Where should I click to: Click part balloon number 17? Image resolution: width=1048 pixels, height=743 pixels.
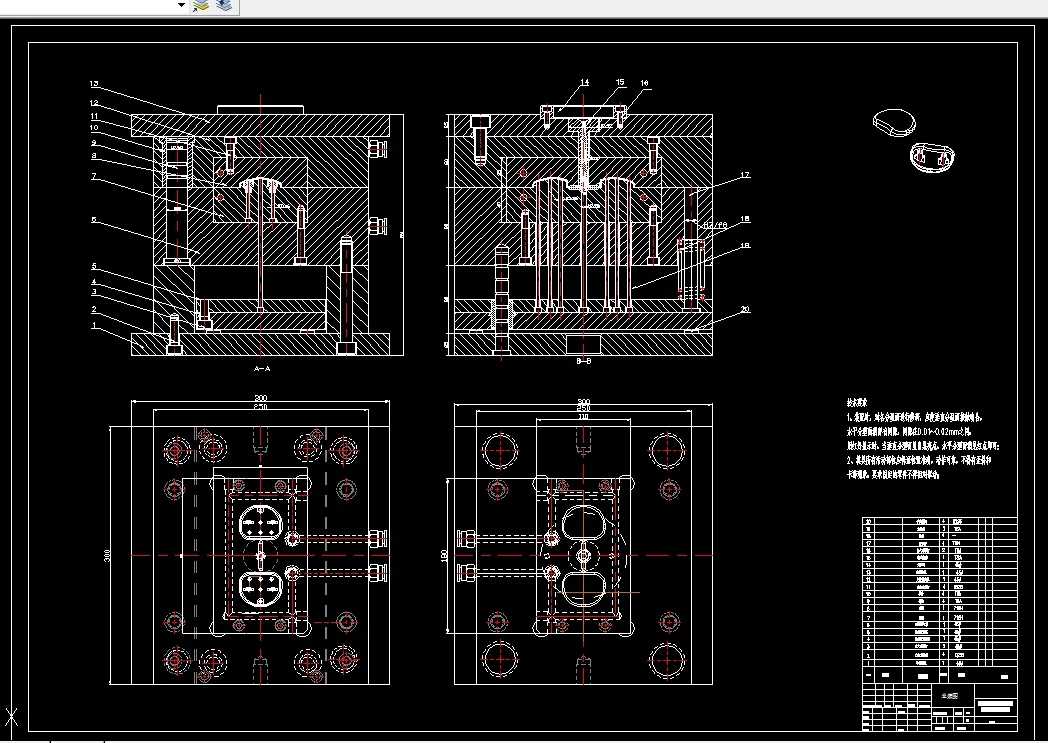coord(745,175)
